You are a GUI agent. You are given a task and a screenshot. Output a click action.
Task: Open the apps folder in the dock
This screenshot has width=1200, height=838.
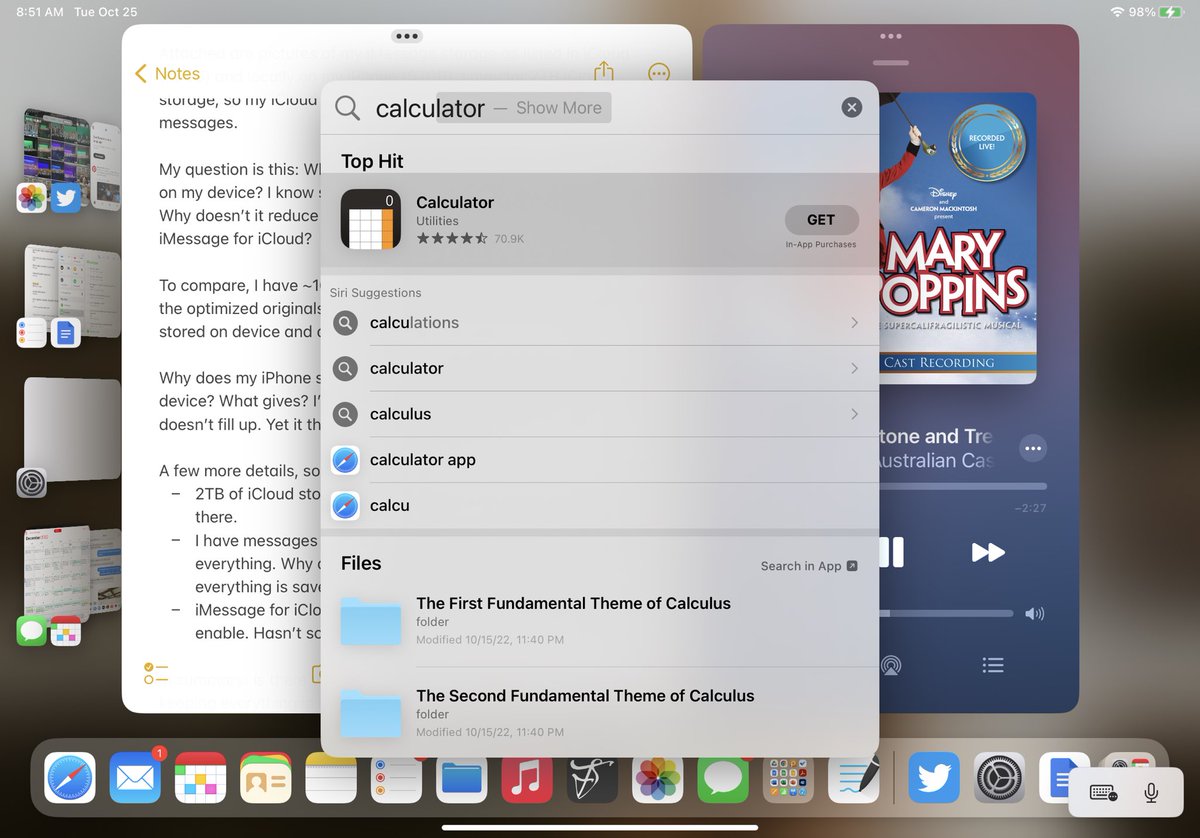click(x=789, y=778)
